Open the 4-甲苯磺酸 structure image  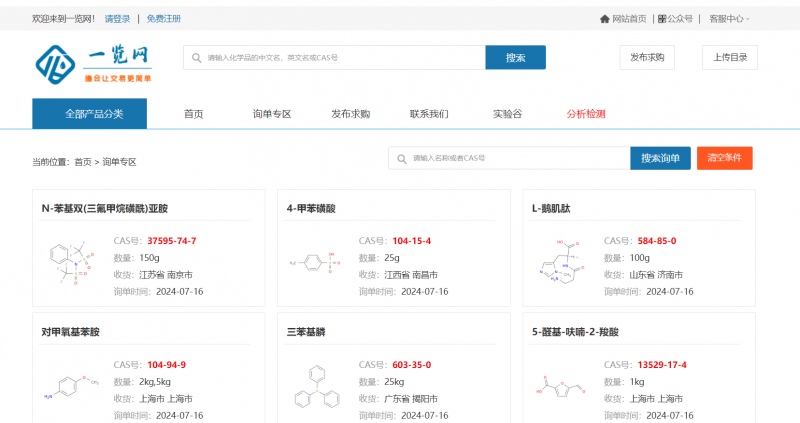pyautogui.click(x=315, y=263)
